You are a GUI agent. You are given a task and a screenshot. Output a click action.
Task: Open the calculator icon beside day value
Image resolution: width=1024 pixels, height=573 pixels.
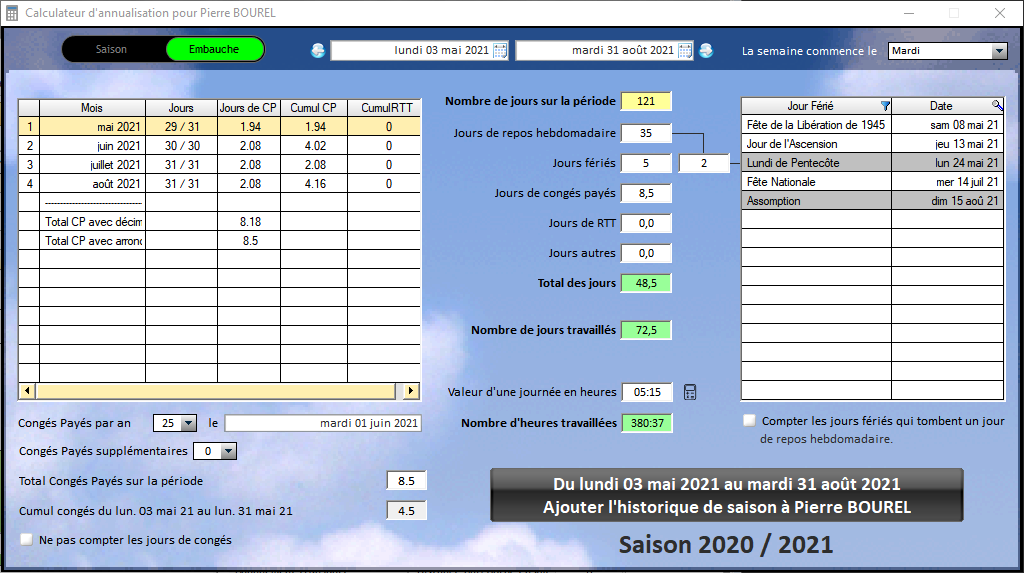pos(690,392)
